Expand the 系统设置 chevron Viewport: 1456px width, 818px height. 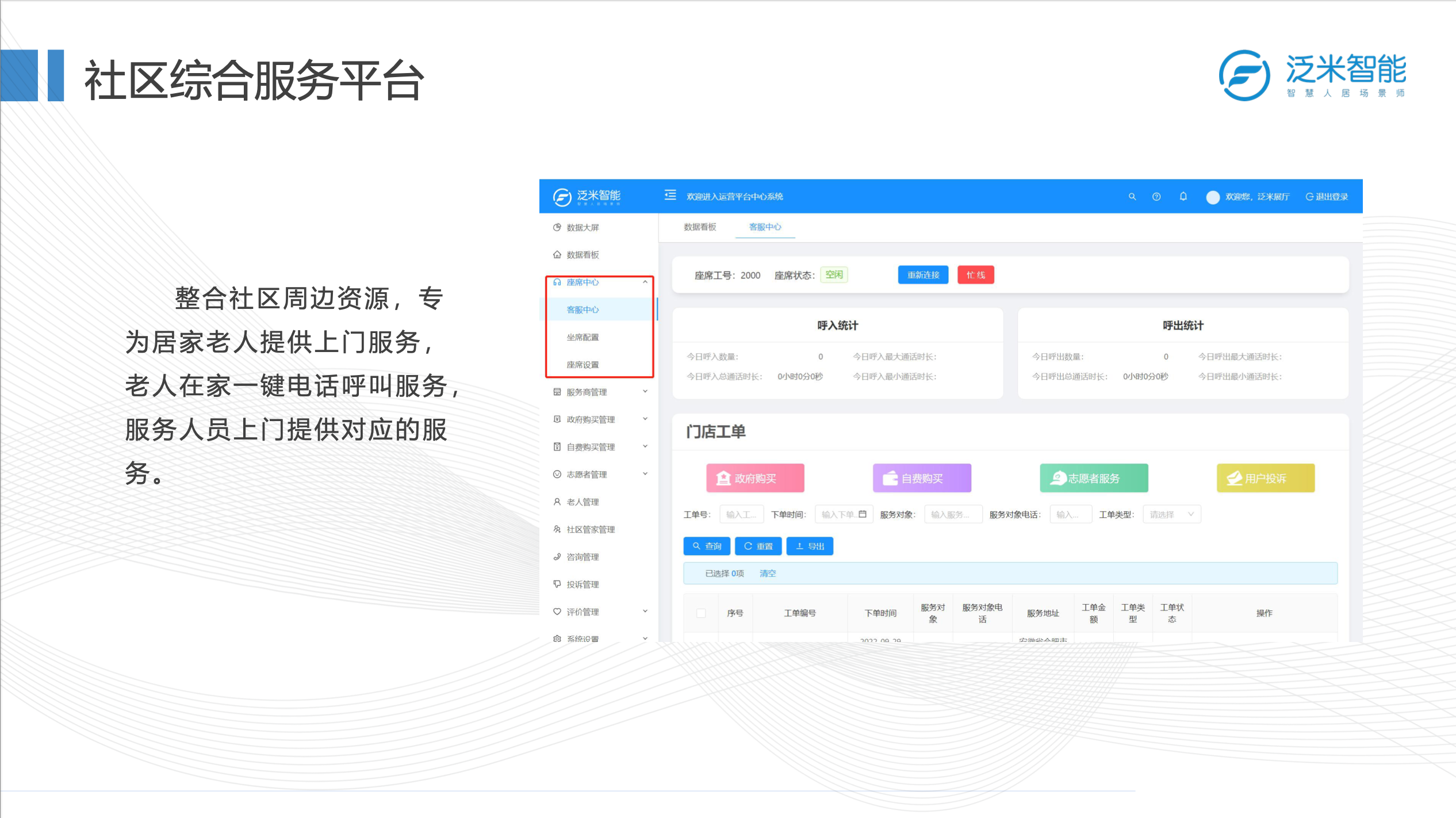(x=645, y=639)
